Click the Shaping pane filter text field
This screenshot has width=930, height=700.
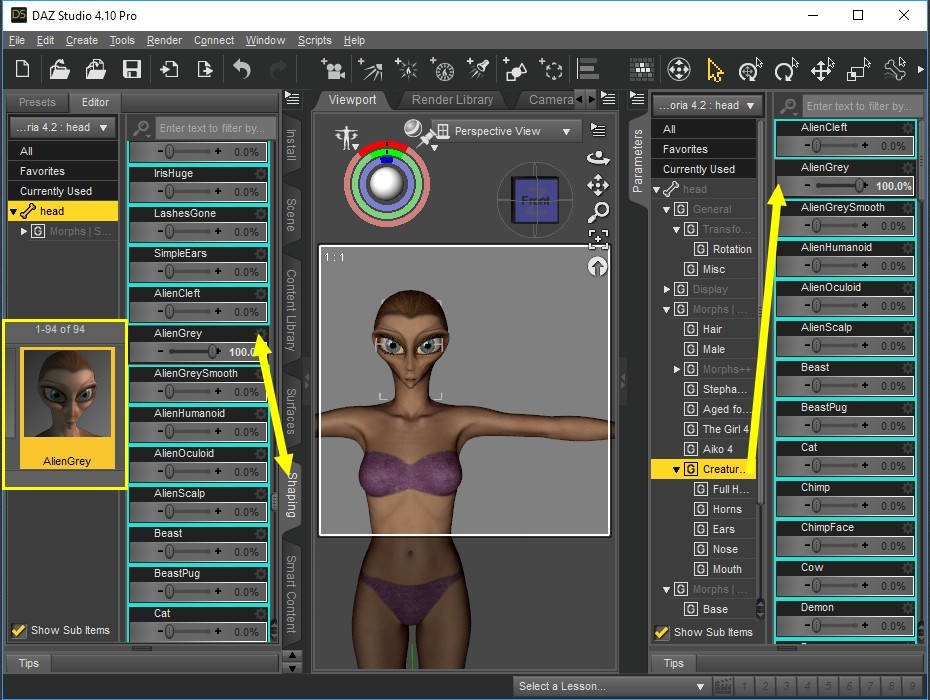pos(216,128)
